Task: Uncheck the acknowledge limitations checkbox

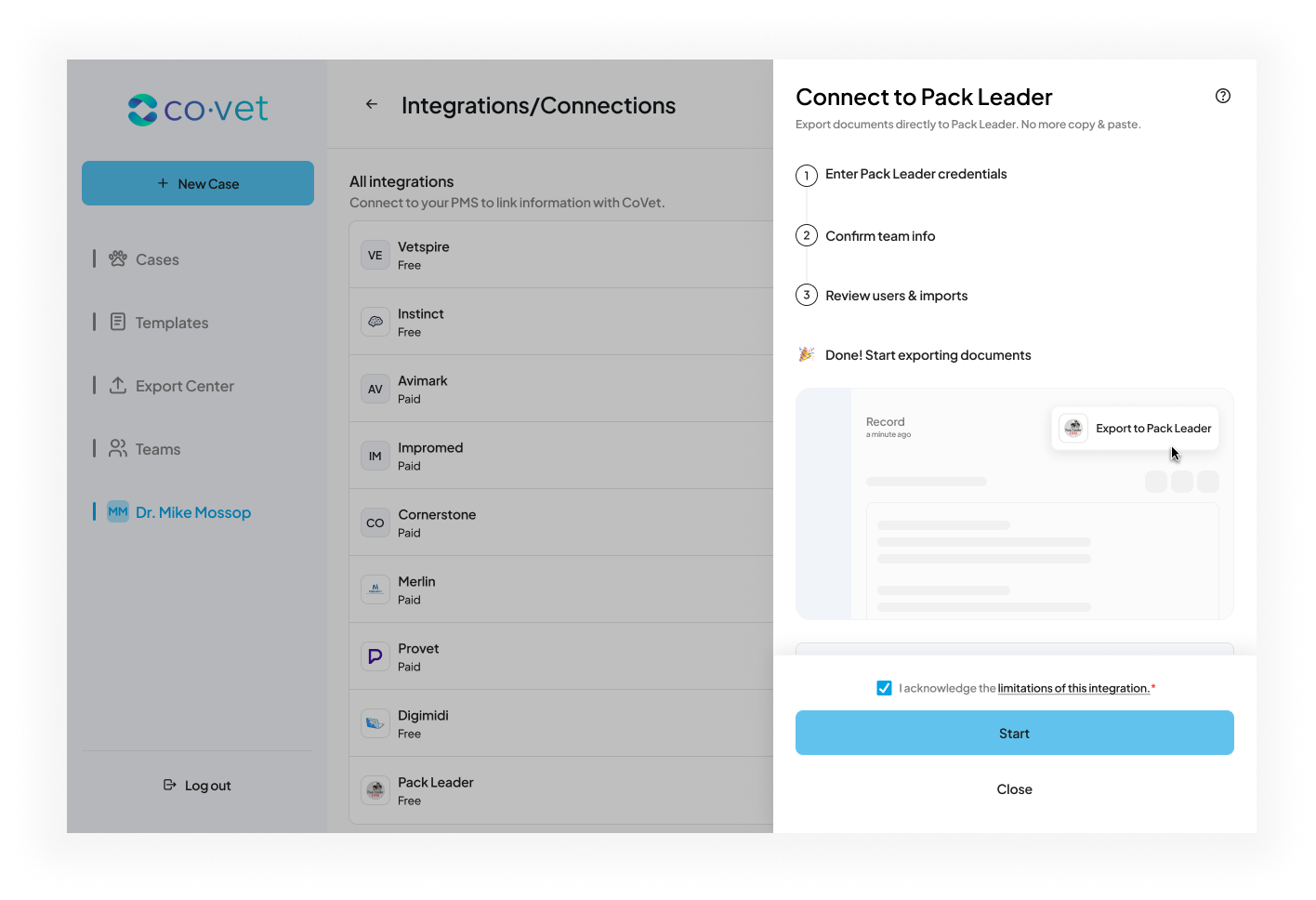Action: coord(884,688)
